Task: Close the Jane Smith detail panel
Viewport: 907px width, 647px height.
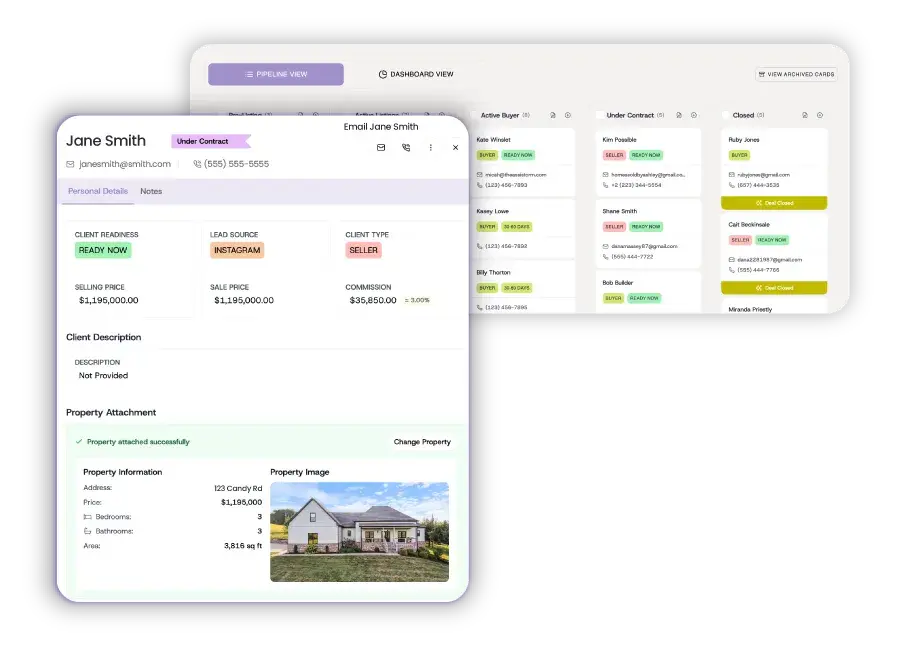Action: click(455, 147)
